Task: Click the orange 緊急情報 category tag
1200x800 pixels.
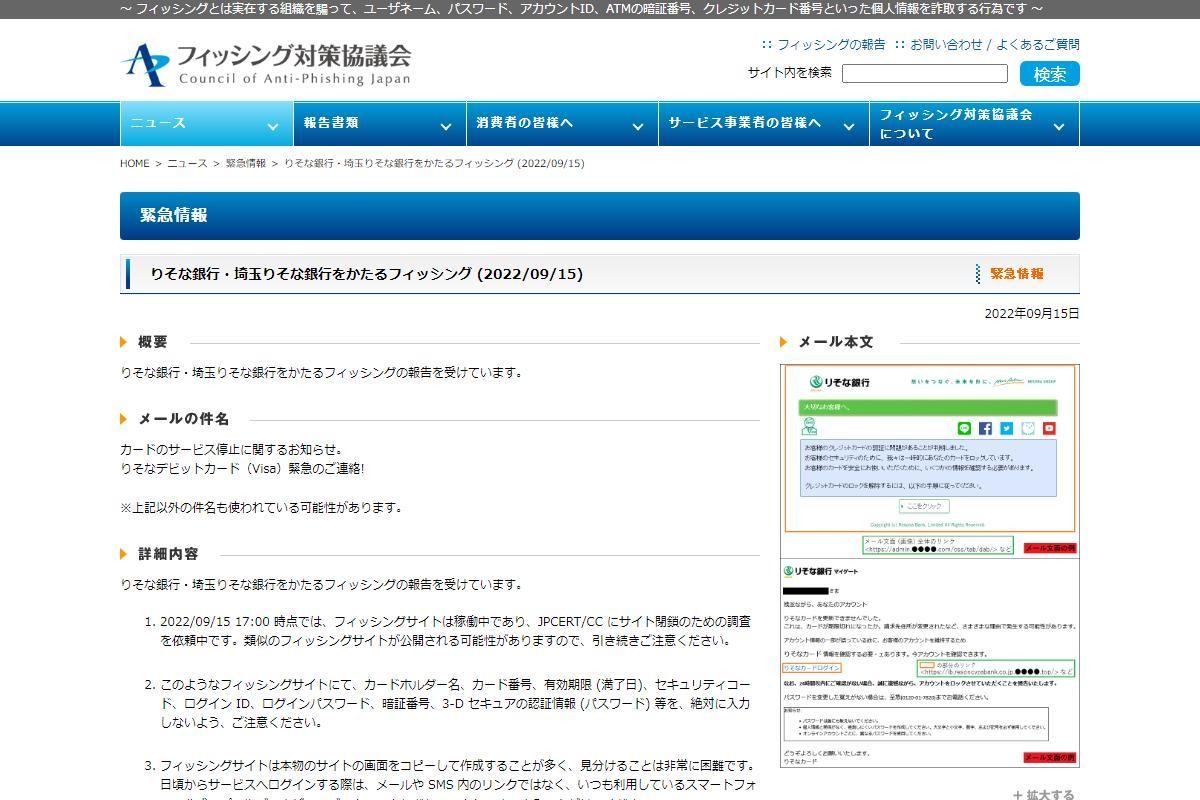Action: (1016, 274)
